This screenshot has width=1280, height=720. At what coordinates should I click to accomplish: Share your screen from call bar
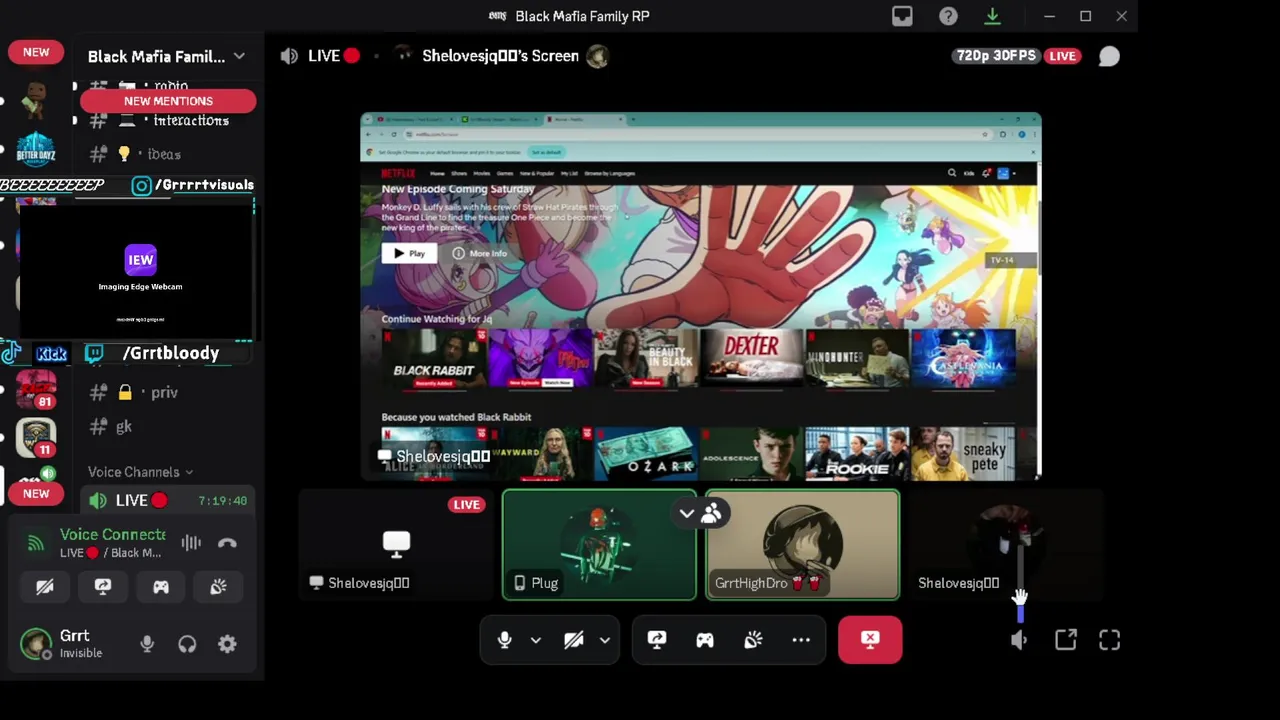(x=657, y=640)
